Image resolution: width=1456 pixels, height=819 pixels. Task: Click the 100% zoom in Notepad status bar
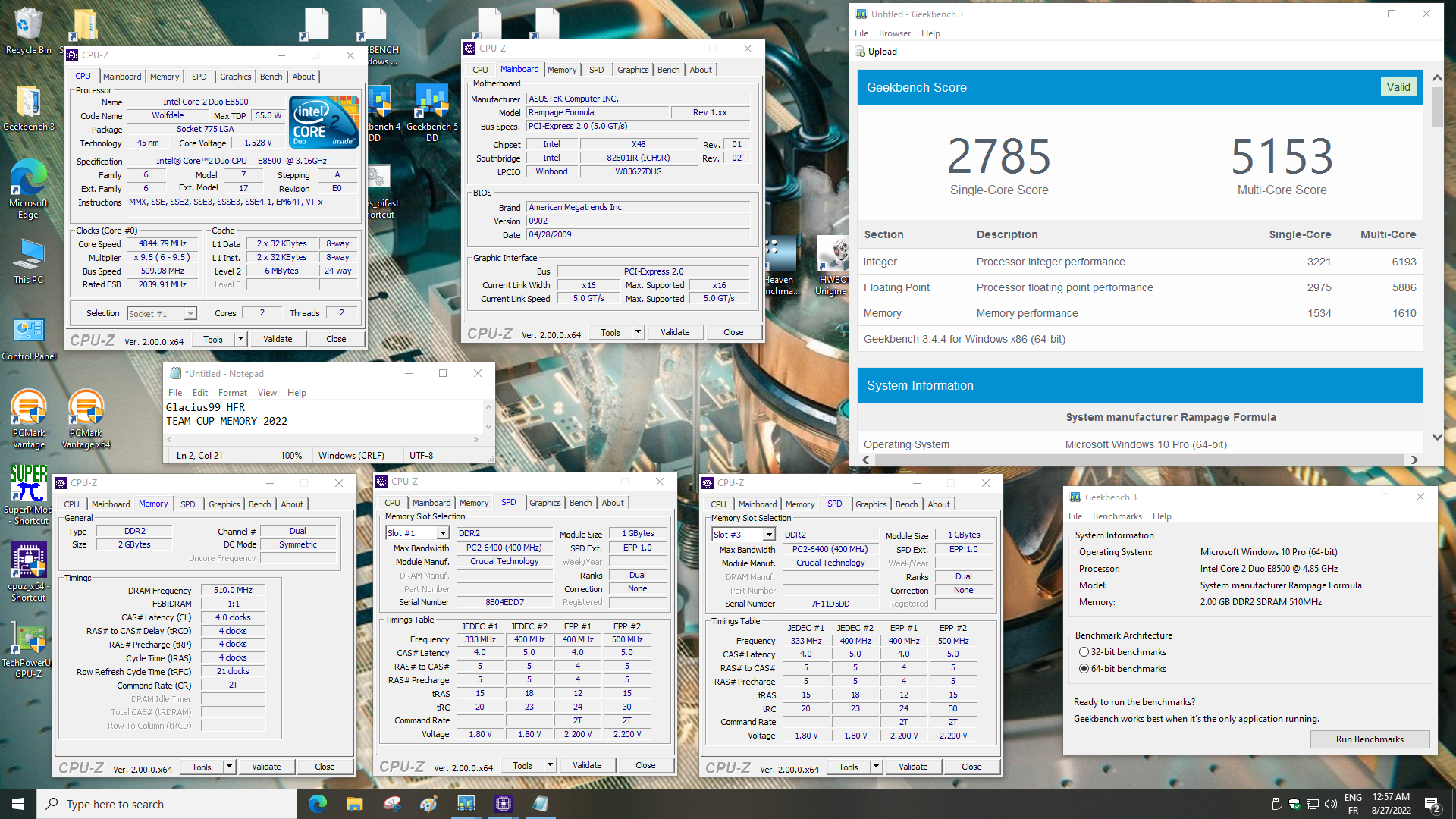pyautogui.click(x=291, y=456)
